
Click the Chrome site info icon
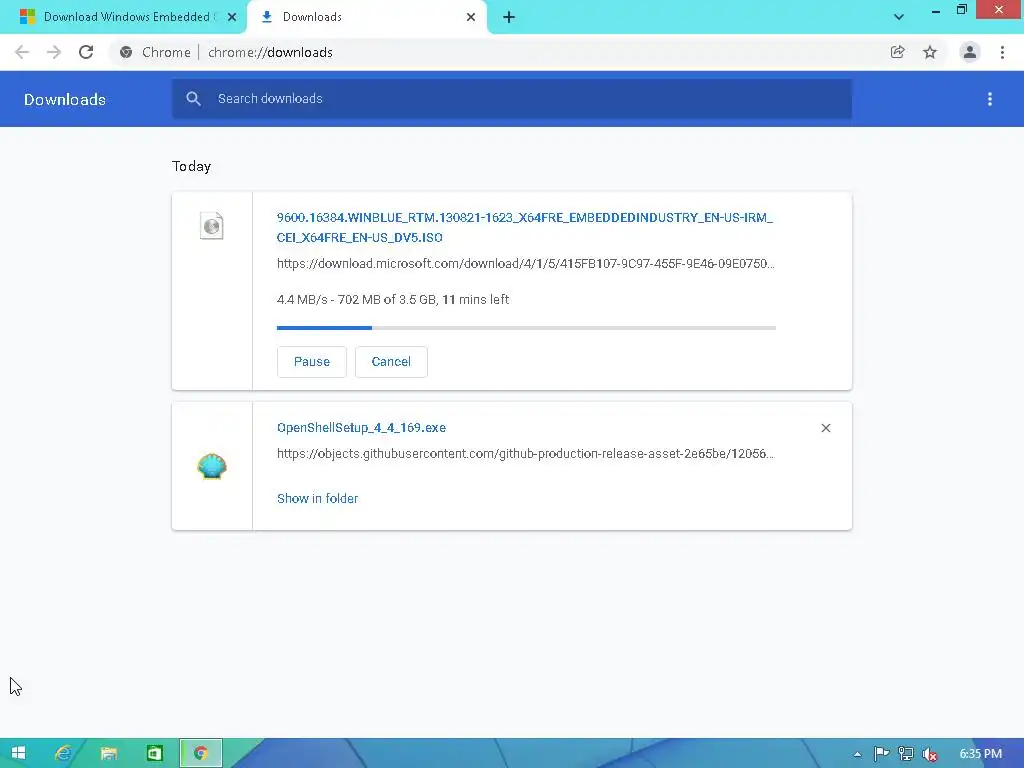click(x=126, y=52)
